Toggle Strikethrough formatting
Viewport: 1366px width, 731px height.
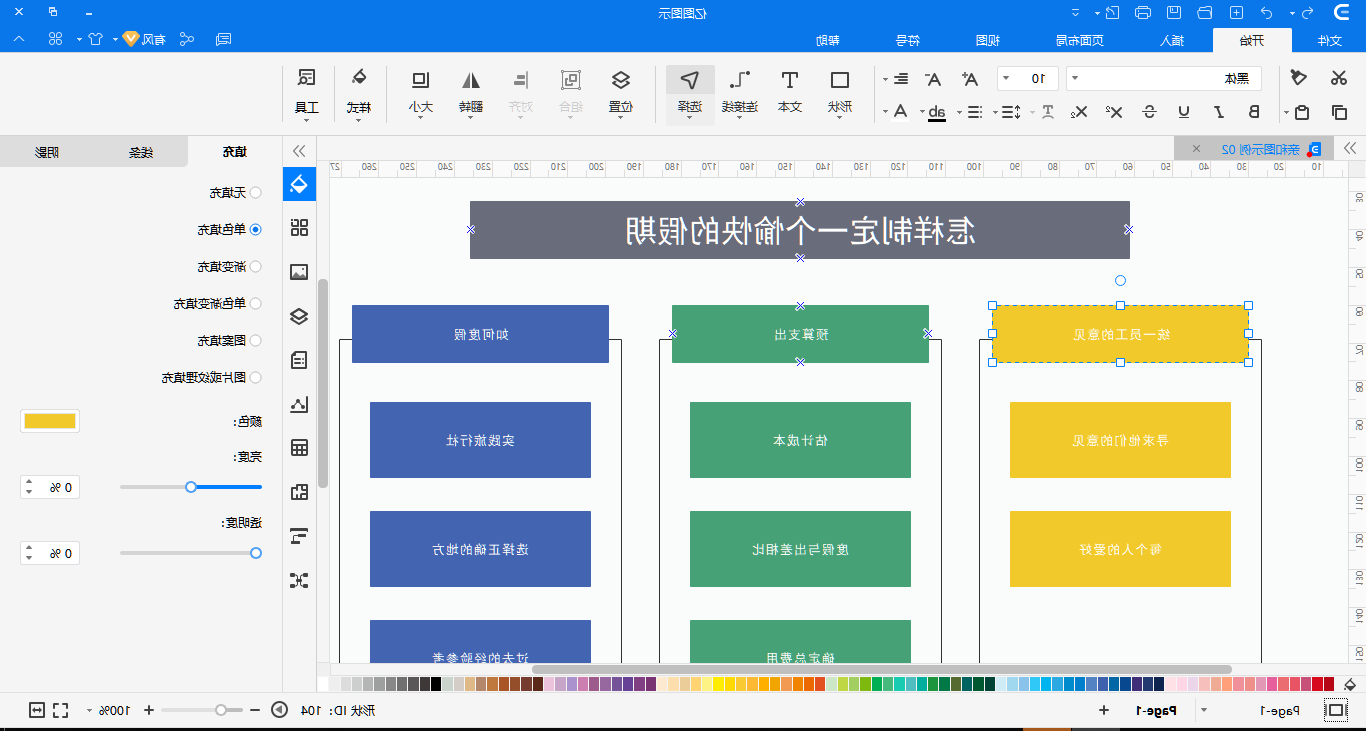1150,112
